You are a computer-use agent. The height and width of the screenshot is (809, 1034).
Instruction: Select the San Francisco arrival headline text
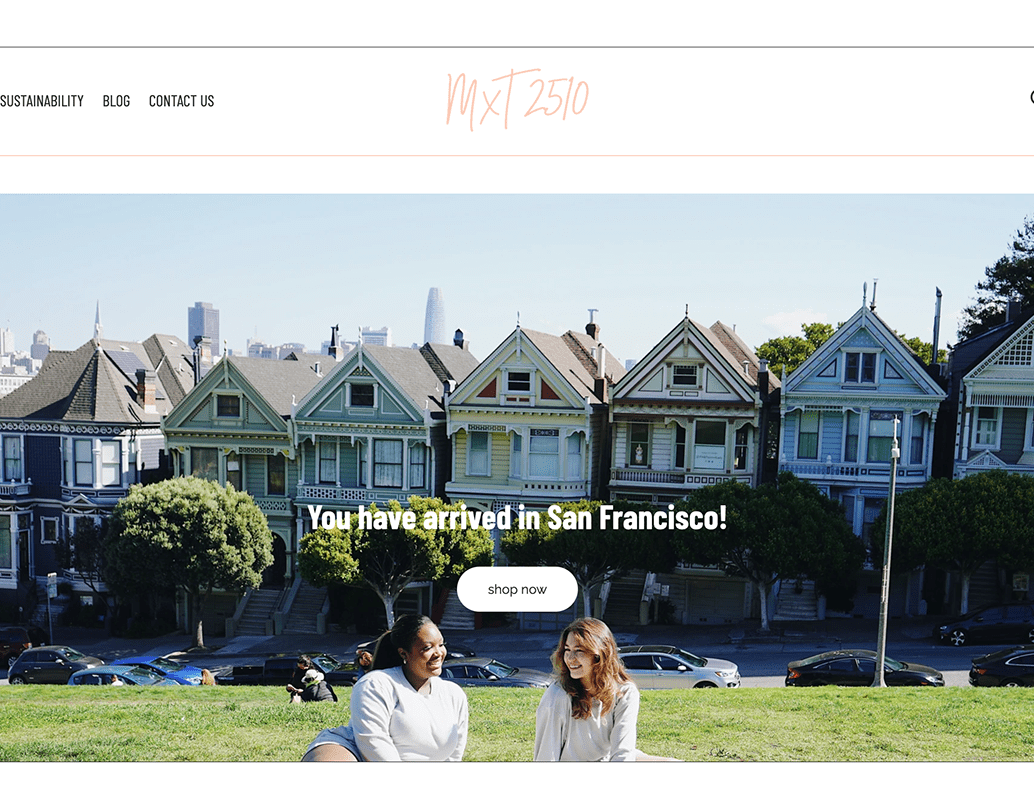517,518
